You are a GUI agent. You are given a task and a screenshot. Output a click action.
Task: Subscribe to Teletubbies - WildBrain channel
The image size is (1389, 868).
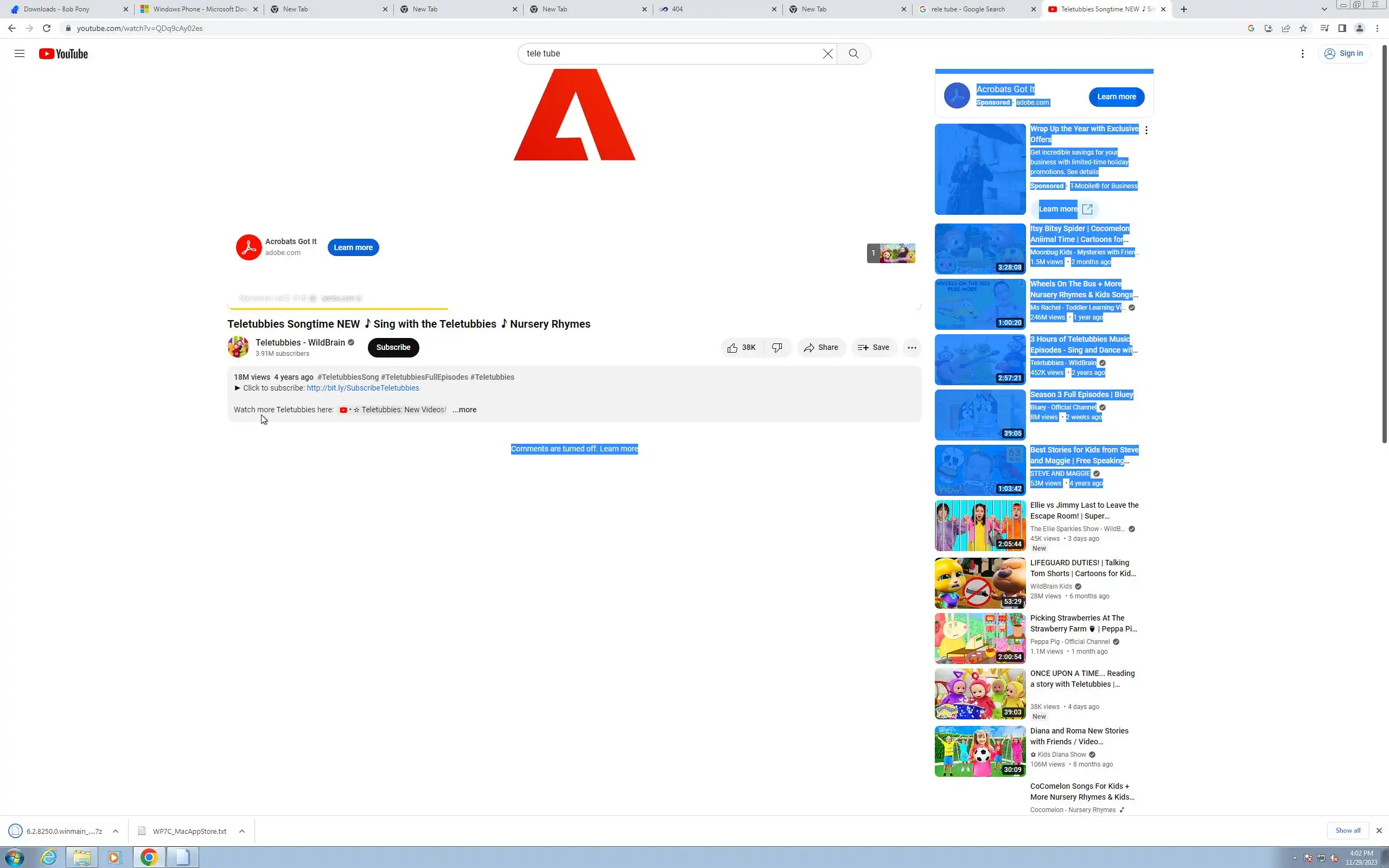point(393,347)
